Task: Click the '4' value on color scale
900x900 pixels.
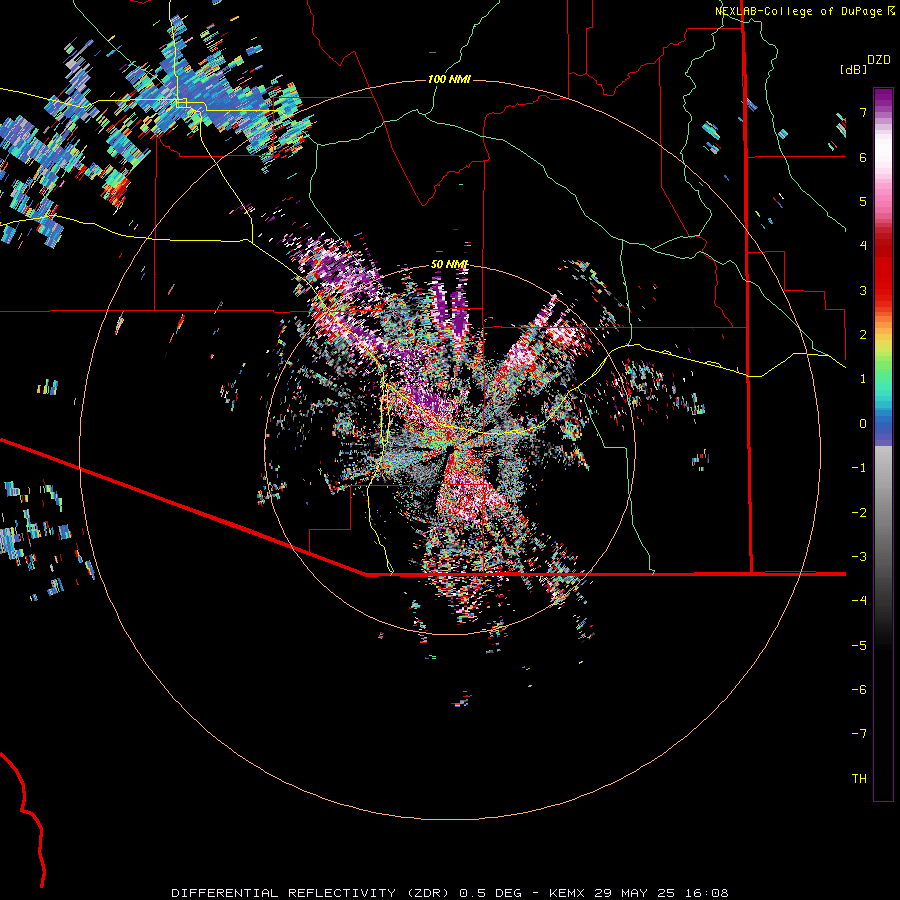Action: (x=863, y=246)
